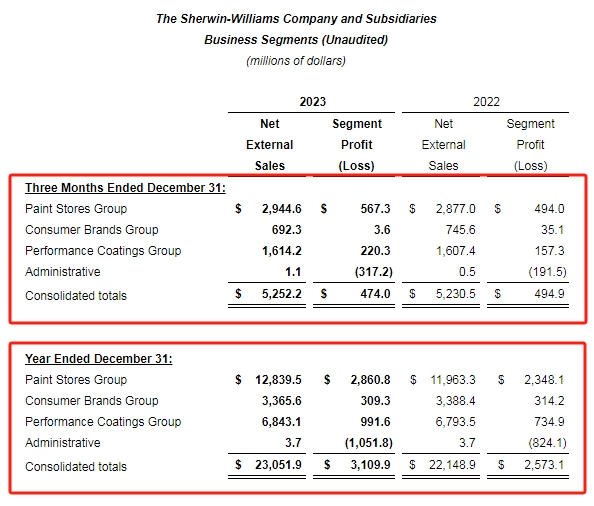Select 'Business Segments (Unaudited)' subtitle
The image size is (594, 506).
tap(296, 40)
